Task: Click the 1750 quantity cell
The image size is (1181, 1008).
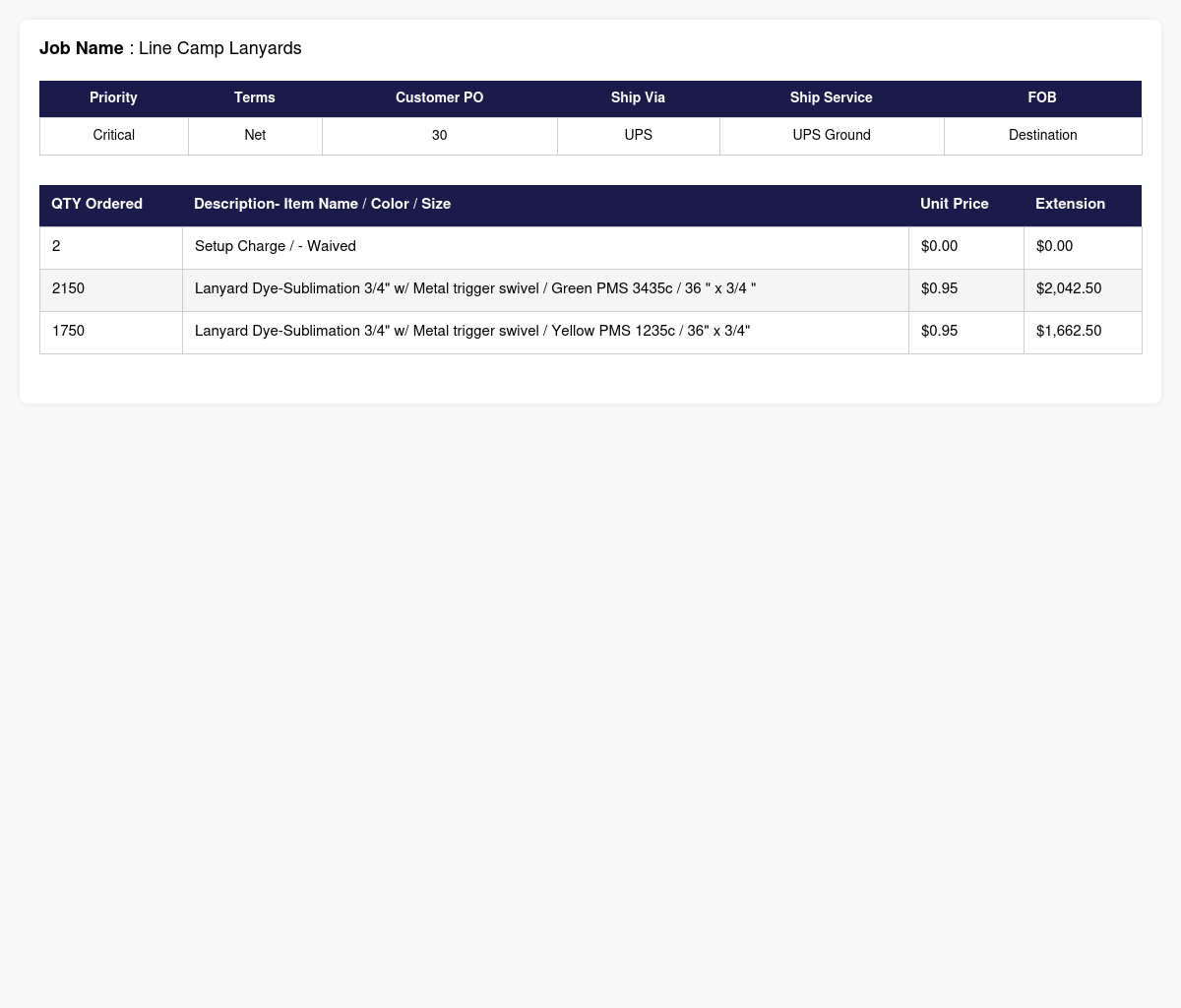Action: coord(111,333)
